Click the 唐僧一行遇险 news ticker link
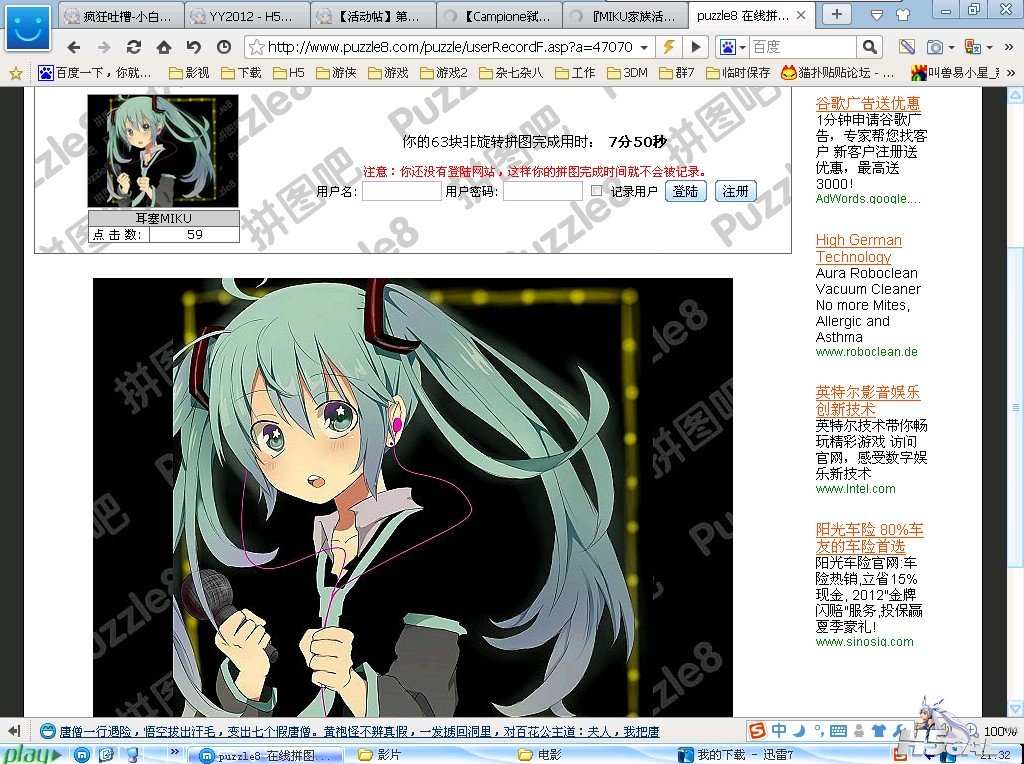 (x=359, y=731)
